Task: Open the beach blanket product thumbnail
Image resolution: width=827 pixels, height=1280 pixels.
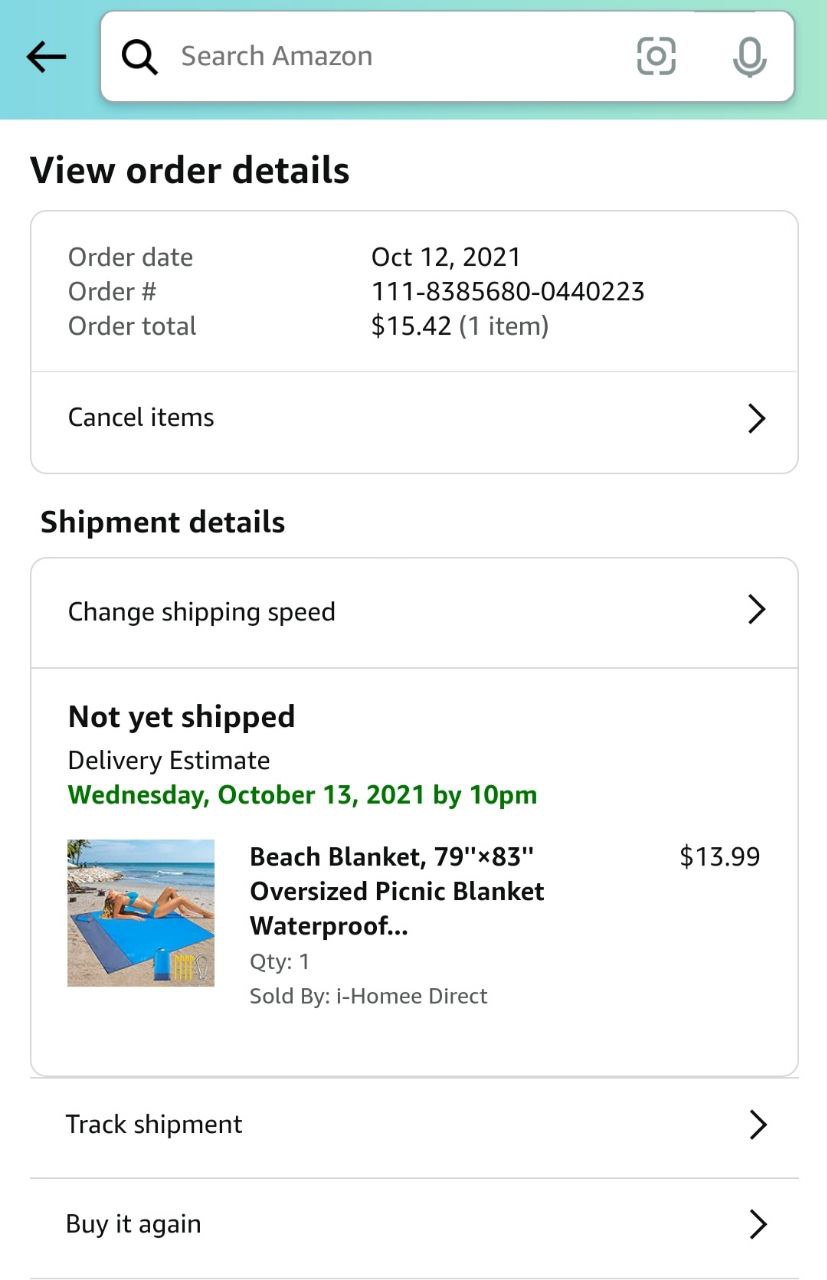Action: click(x=141, y=913)
